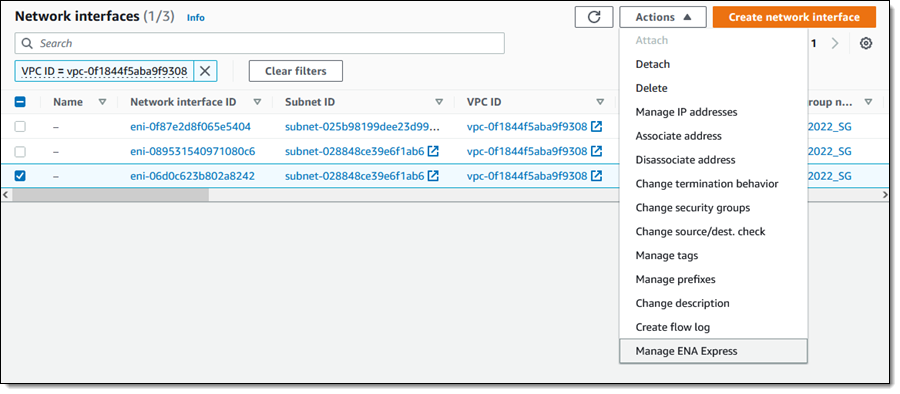Select the VPC ID filter text
The height and width of the screenshot is (394, 900).
[x=104, y=71]
